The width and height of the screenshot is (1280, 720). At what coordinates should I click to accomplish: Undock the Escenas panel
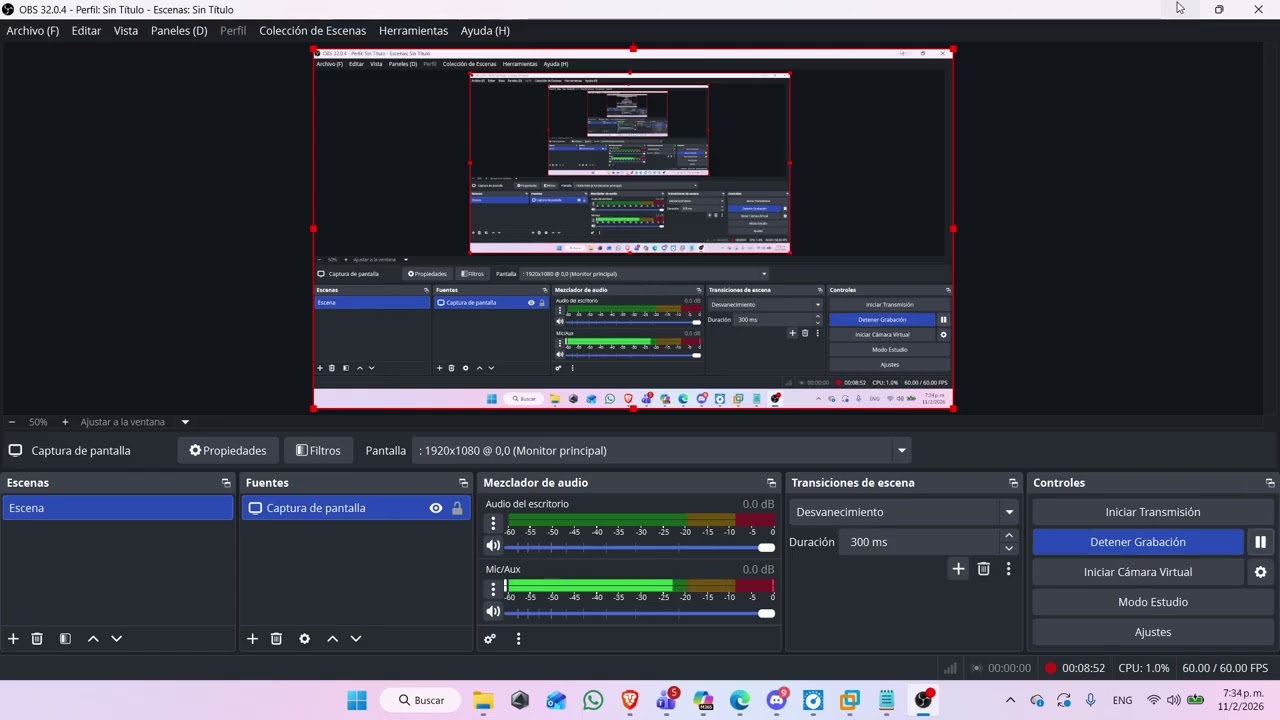coord(226,483)
